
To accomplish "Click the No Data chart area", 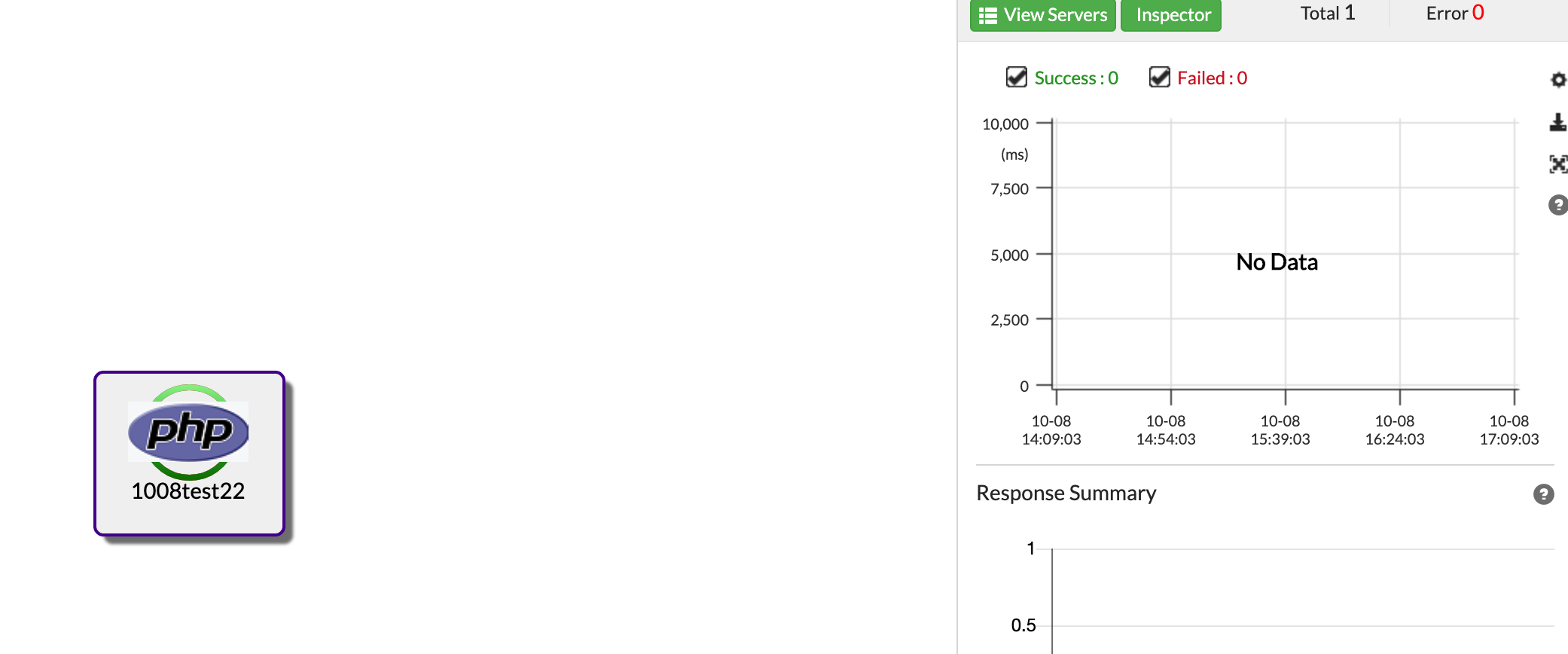I will click(x=1277, y=261).
